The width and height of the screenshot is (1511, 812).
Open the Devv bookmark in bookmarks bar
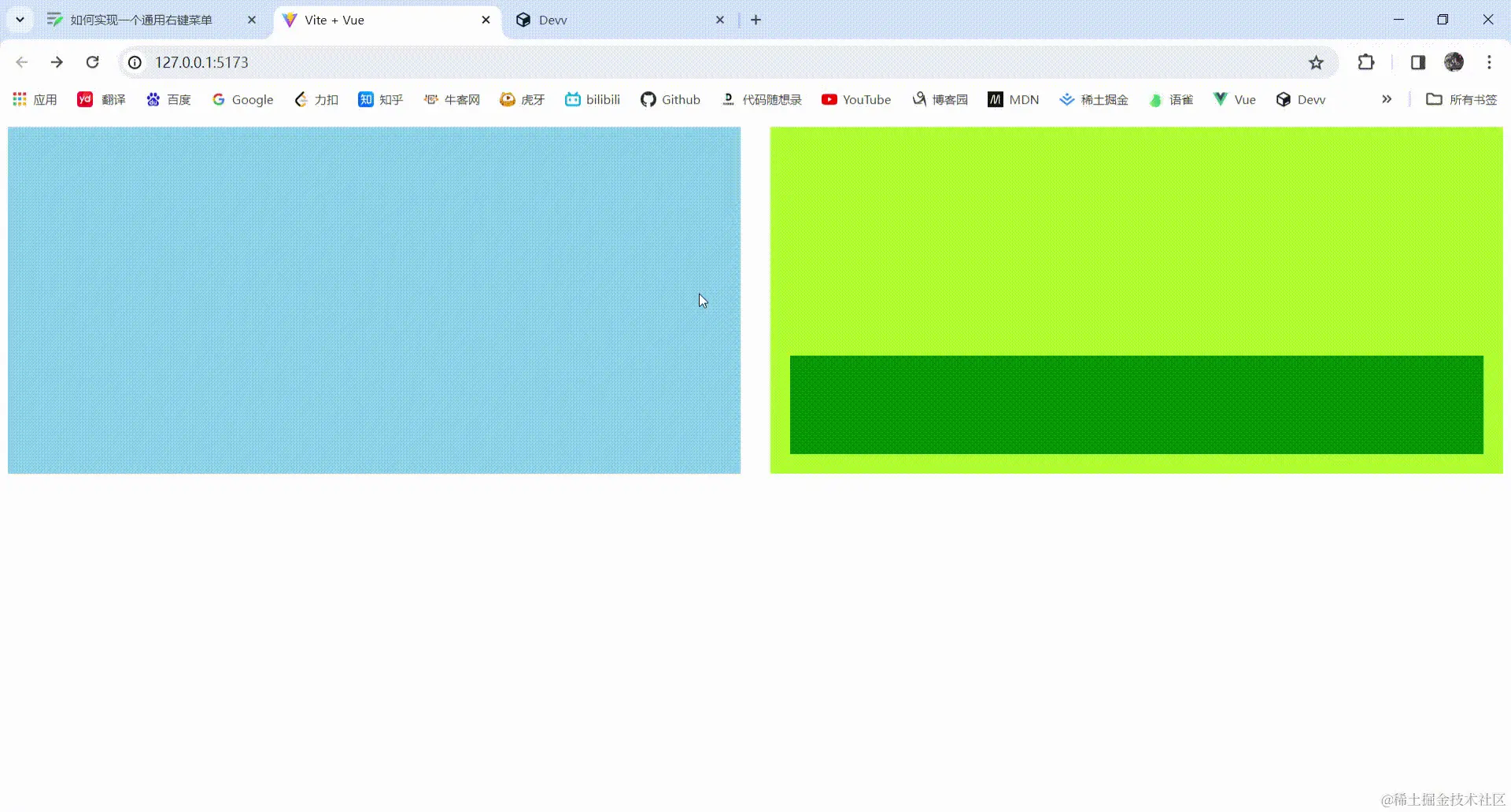pos(1301,100)
